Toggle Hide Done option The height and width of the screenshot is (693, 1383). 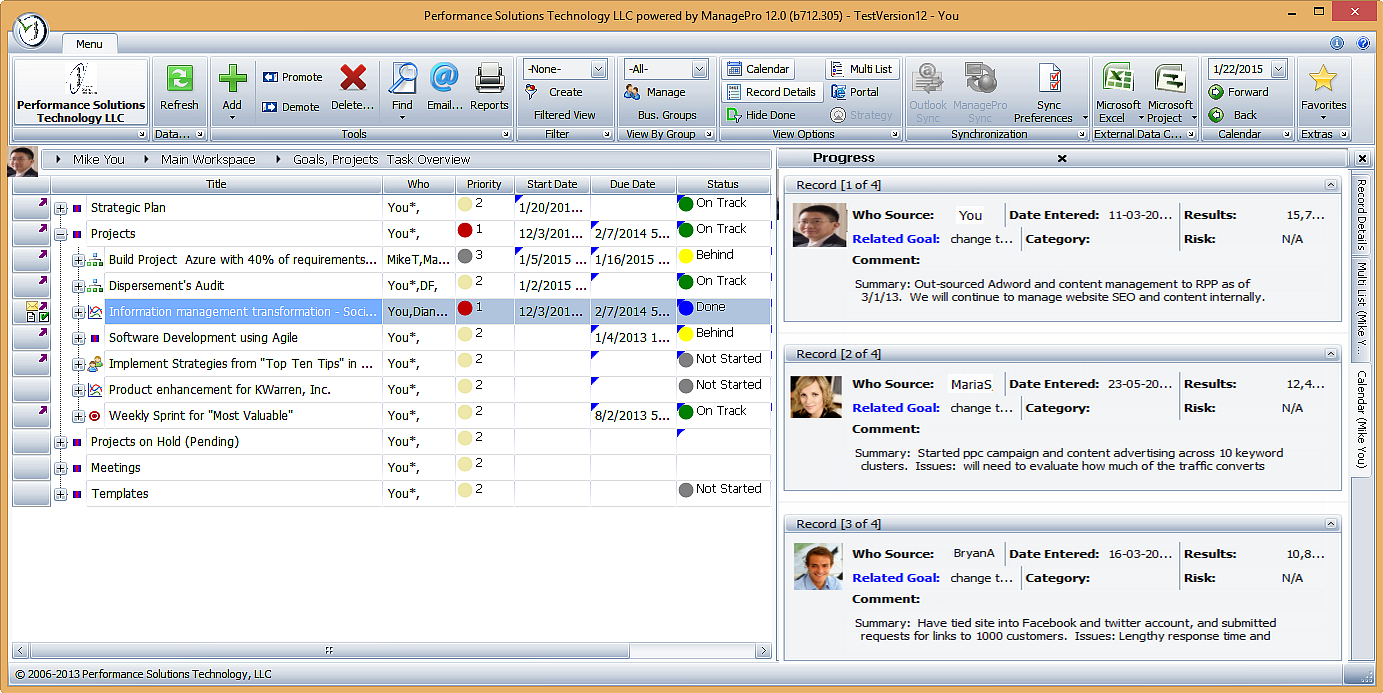[x=762, y=115]
